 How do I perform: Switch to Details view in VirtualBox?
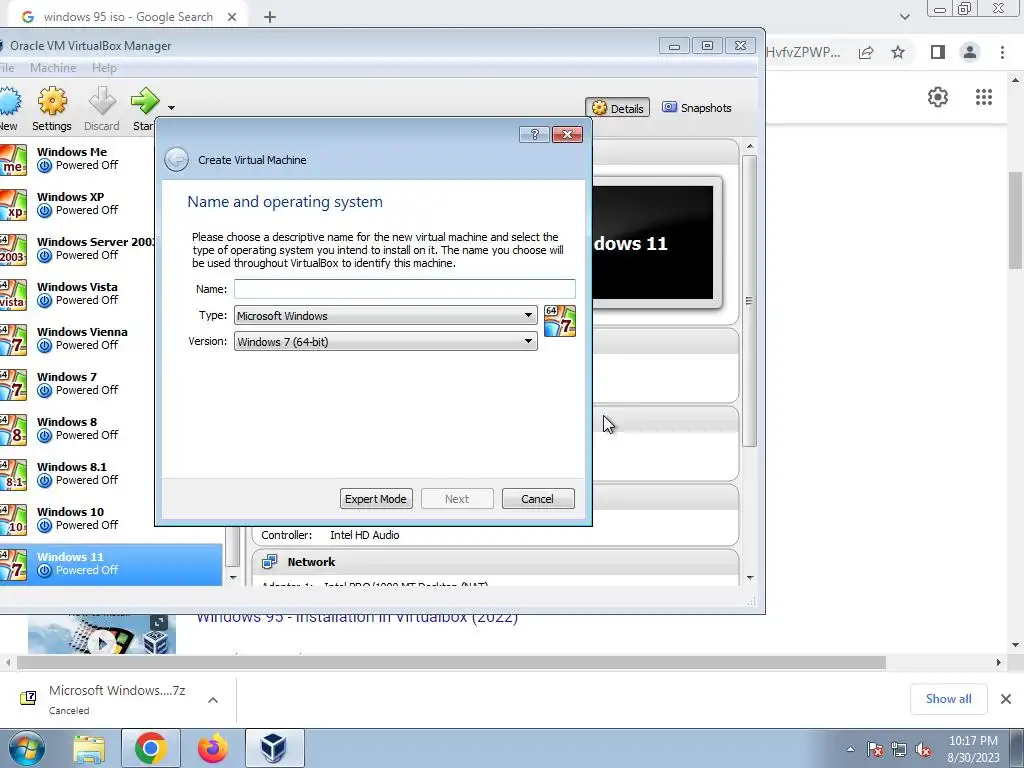point(618,108)
